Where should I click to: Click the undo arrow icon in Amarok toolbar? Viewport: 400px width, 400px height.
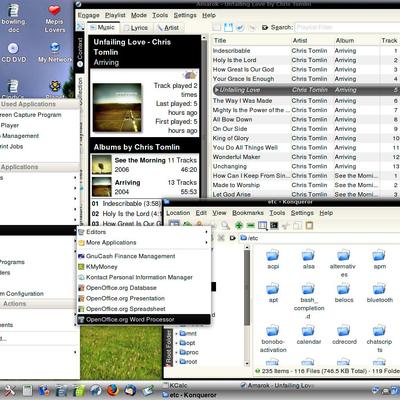[x=240, y=27]
